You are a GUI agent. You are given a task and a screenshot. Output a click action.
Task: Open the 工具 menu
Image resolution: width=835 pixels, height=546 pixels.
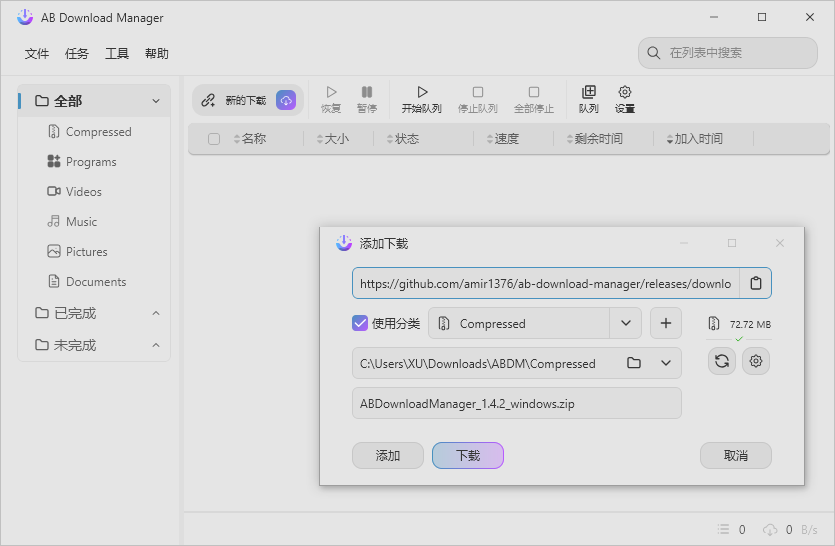pyautogui.click(x=117, y=54)
